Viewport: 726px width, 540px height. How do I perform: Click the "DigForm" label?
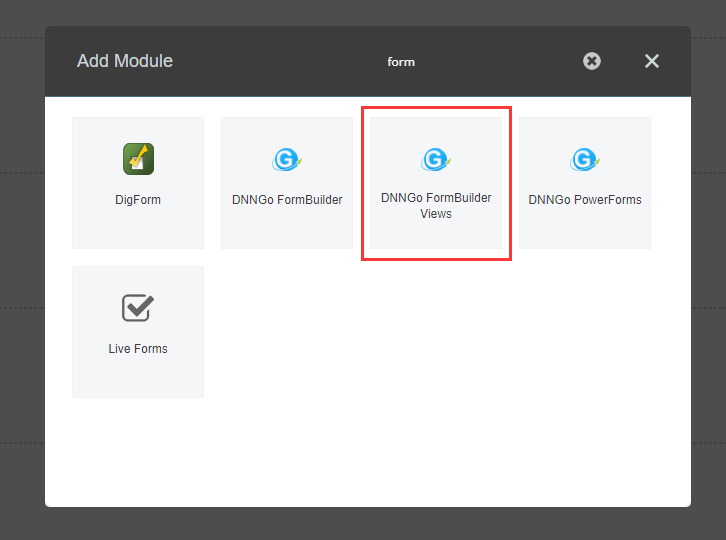click(138, 200)
